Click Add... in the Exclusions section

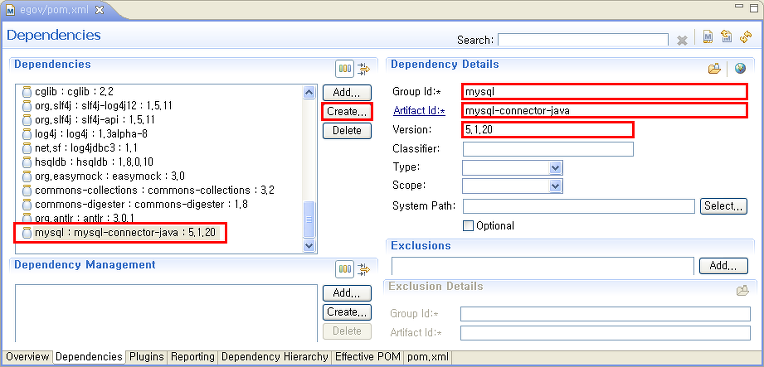(723, 266)
